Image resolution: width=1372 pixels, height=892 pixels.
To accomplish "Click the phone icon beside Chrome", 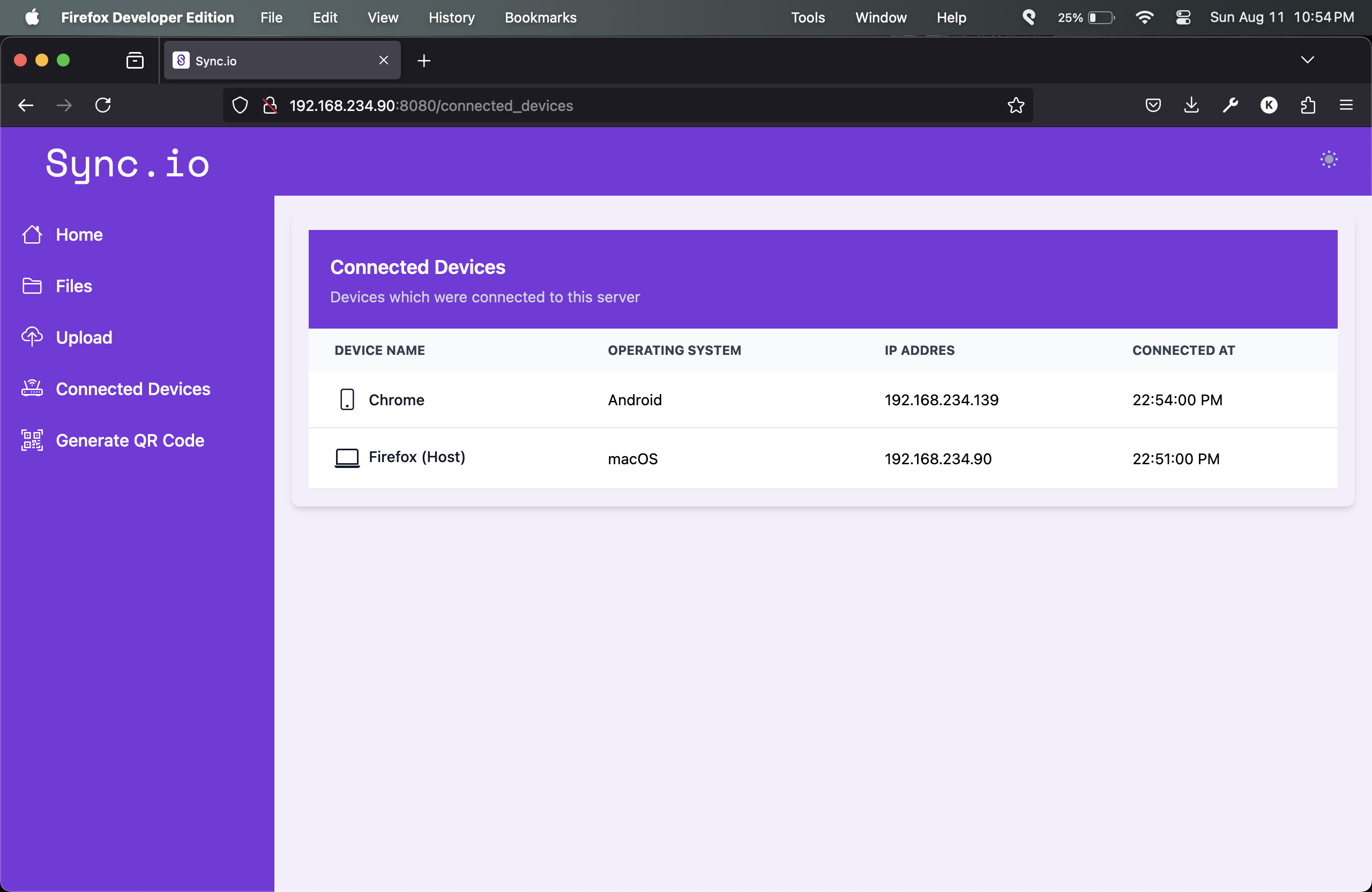I will 347,399.
